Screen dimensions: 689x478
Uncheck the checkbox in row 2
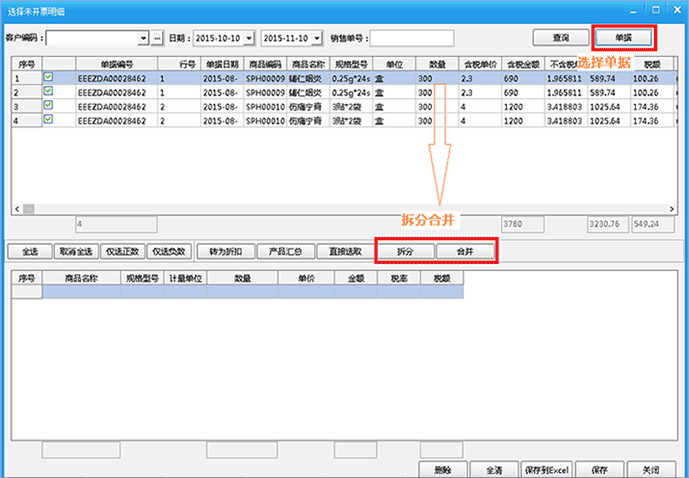click(47, 91)
